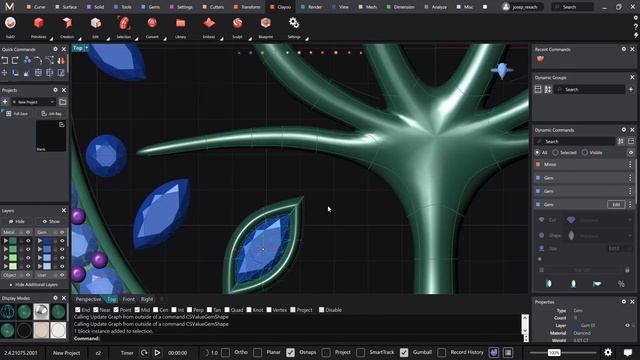
Task: Click the Edit button on the Gem row
Action: [616, 204]
